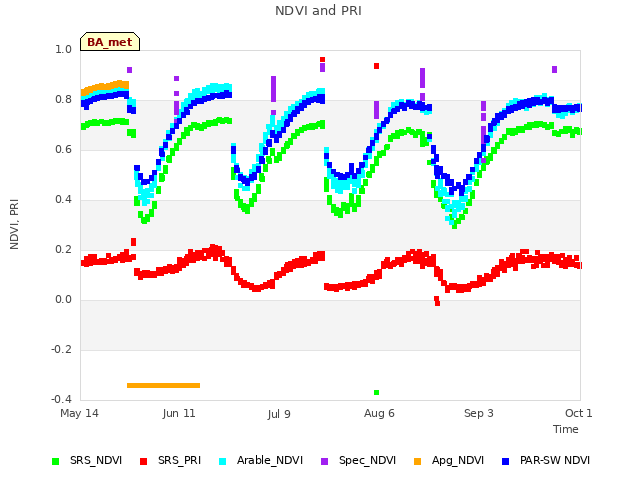Screen dimensions: 640x480
Task: Toggle the Apg_NDVI legend entry
Action: 449,461
